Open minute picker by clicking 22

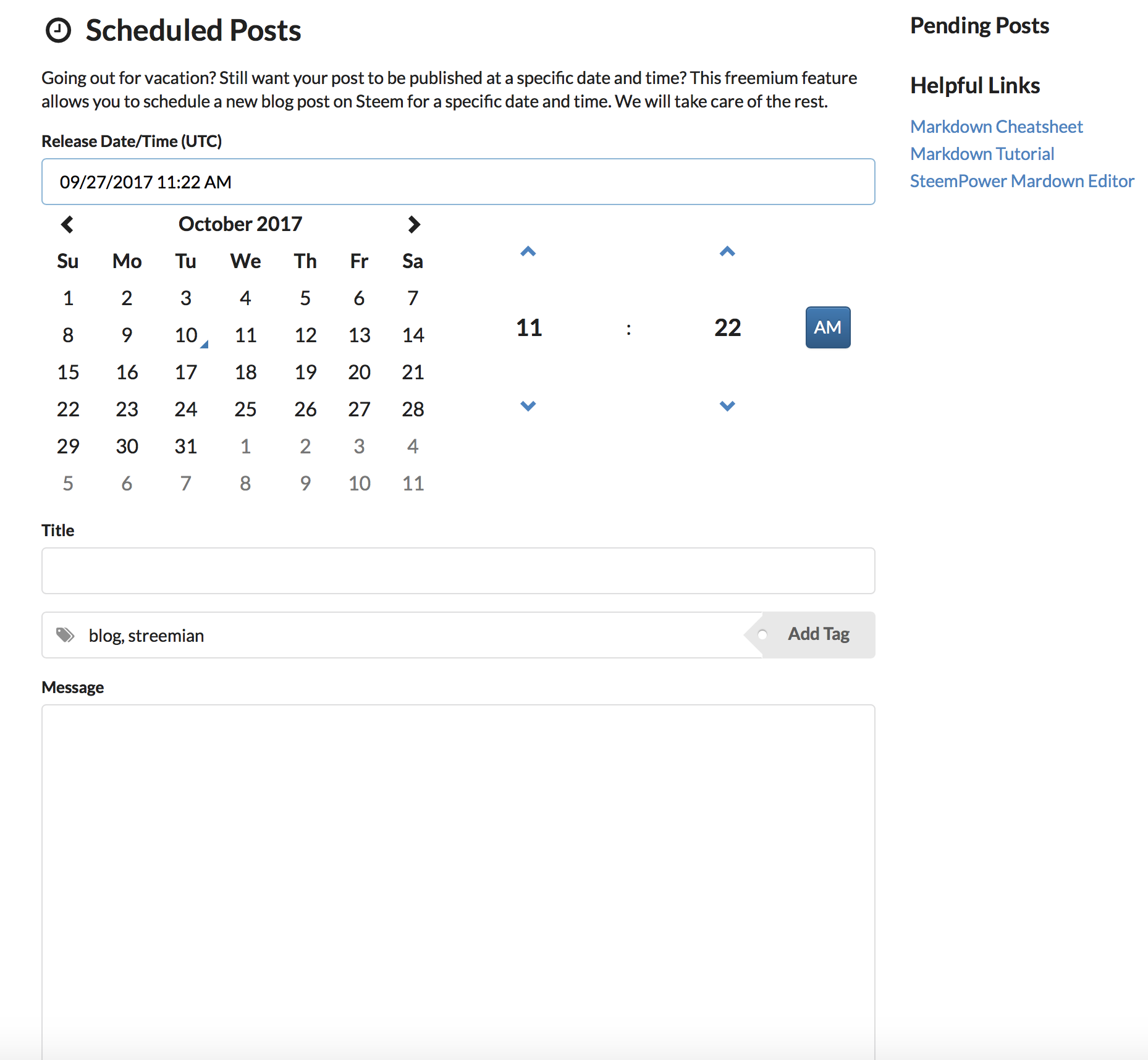pos(728,327)
